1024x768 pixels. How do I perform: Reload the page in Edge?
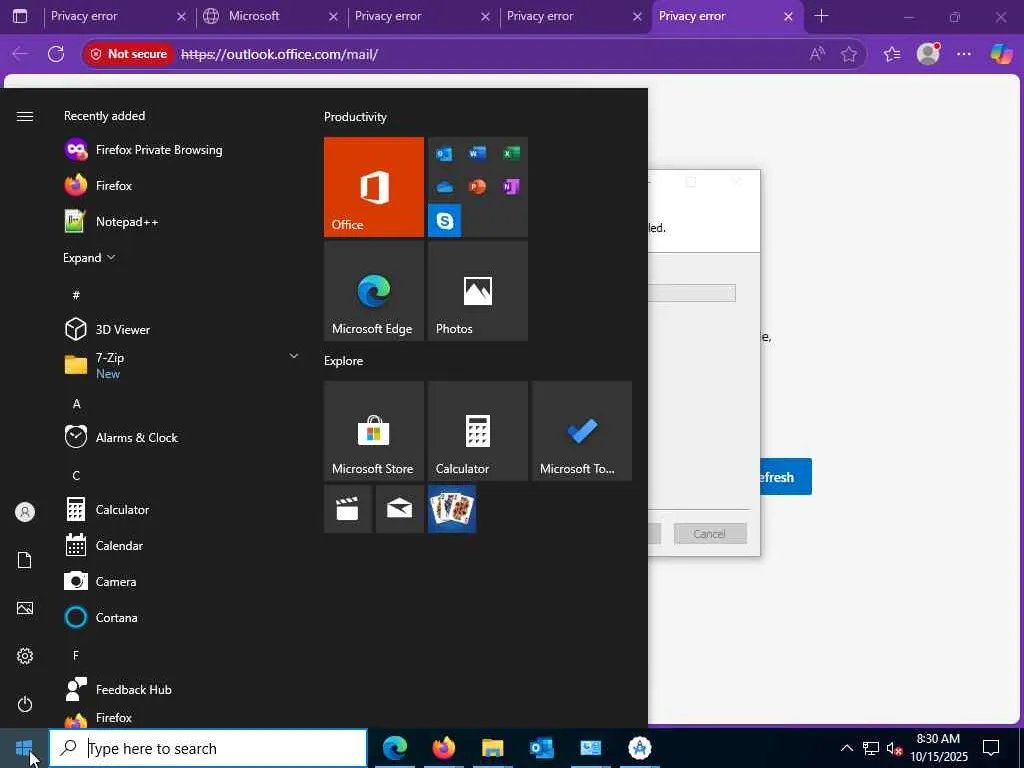56,54
